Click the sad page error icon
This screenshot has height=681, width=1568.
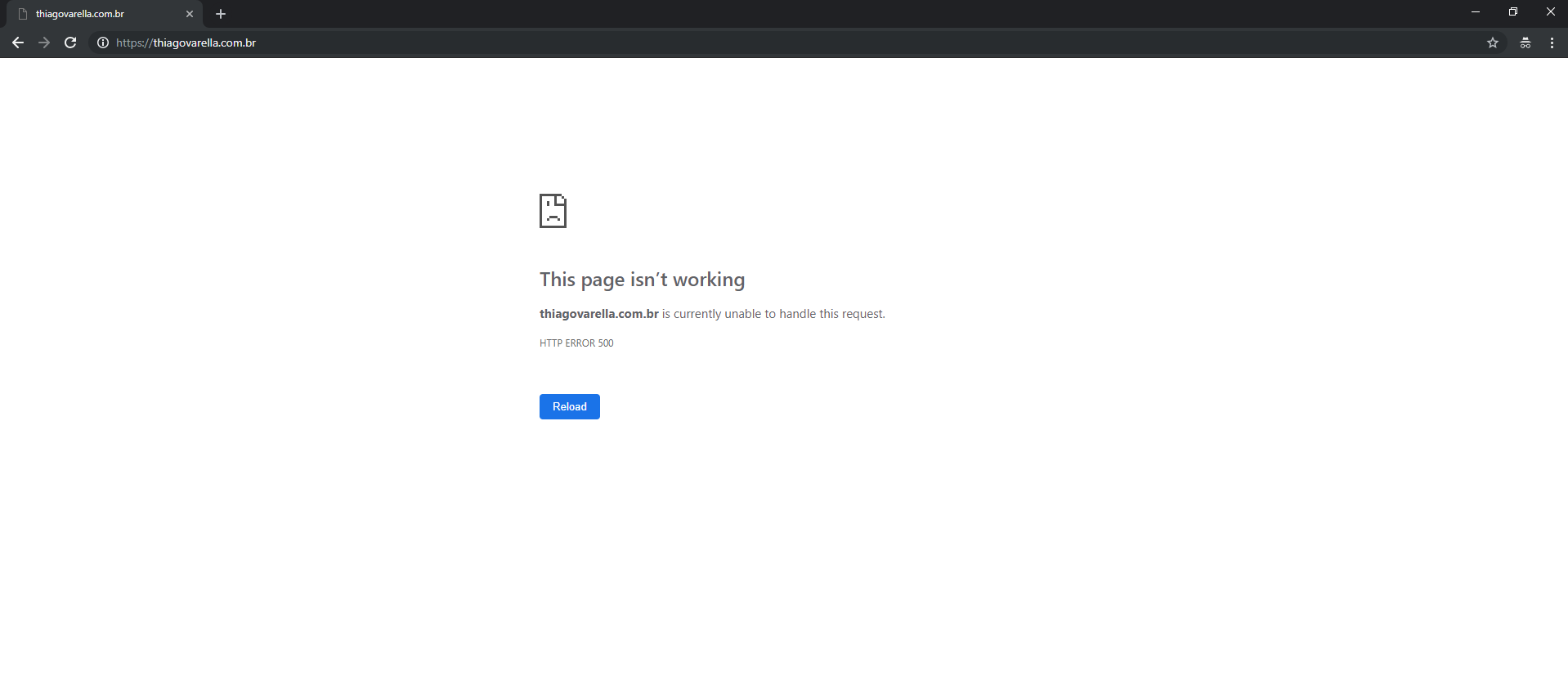553,211
